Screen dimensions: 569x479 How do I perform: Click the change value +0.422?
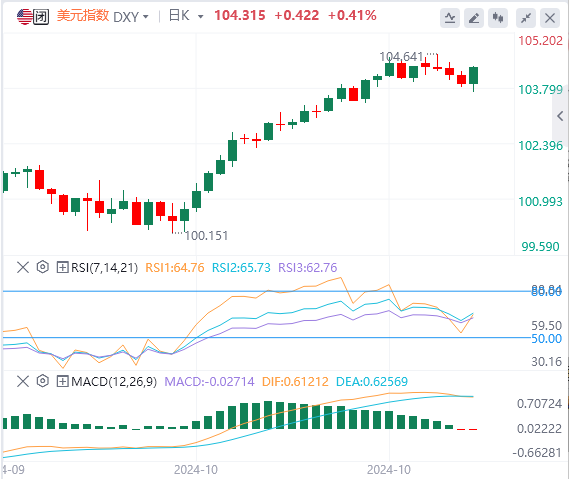[297, 16]
